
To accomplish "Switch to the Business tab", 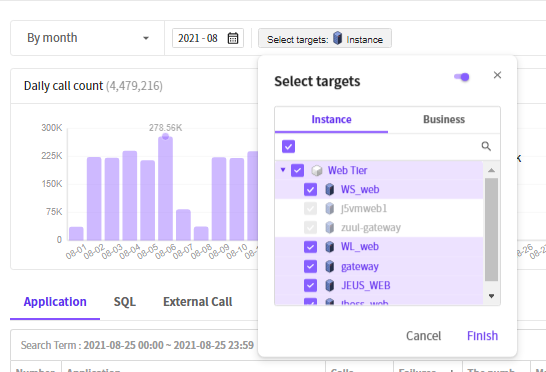I will pos(444,119).
